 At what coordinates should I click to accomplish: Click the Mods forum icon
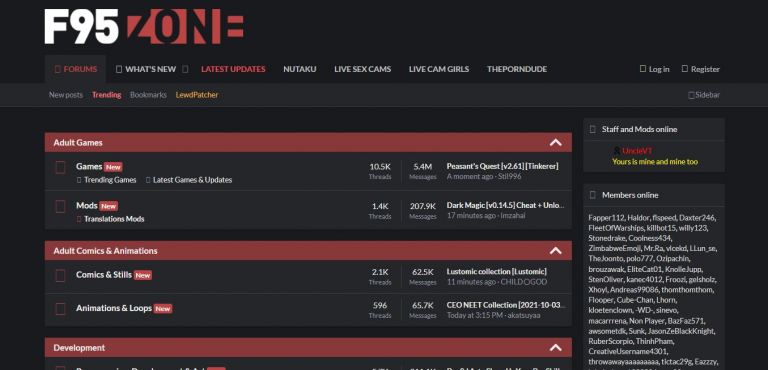click(60, 206)
